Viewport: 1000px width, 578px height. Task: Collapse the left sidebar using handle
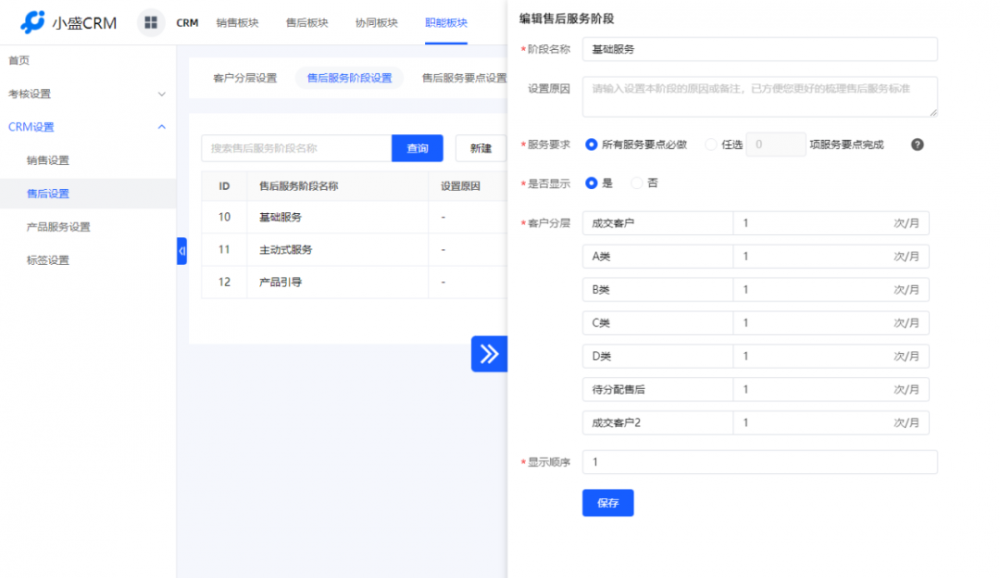181,251
